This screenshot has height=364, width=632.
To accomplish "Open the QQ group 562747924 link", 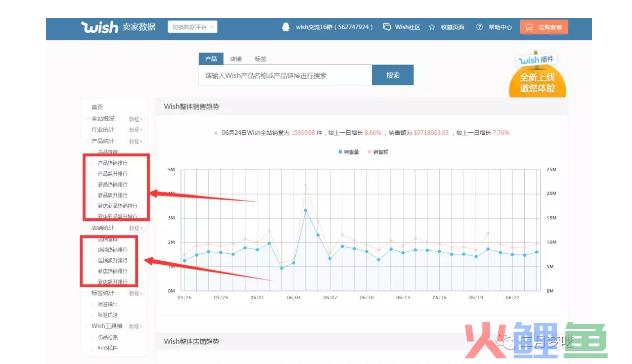I will coord(334,27).
